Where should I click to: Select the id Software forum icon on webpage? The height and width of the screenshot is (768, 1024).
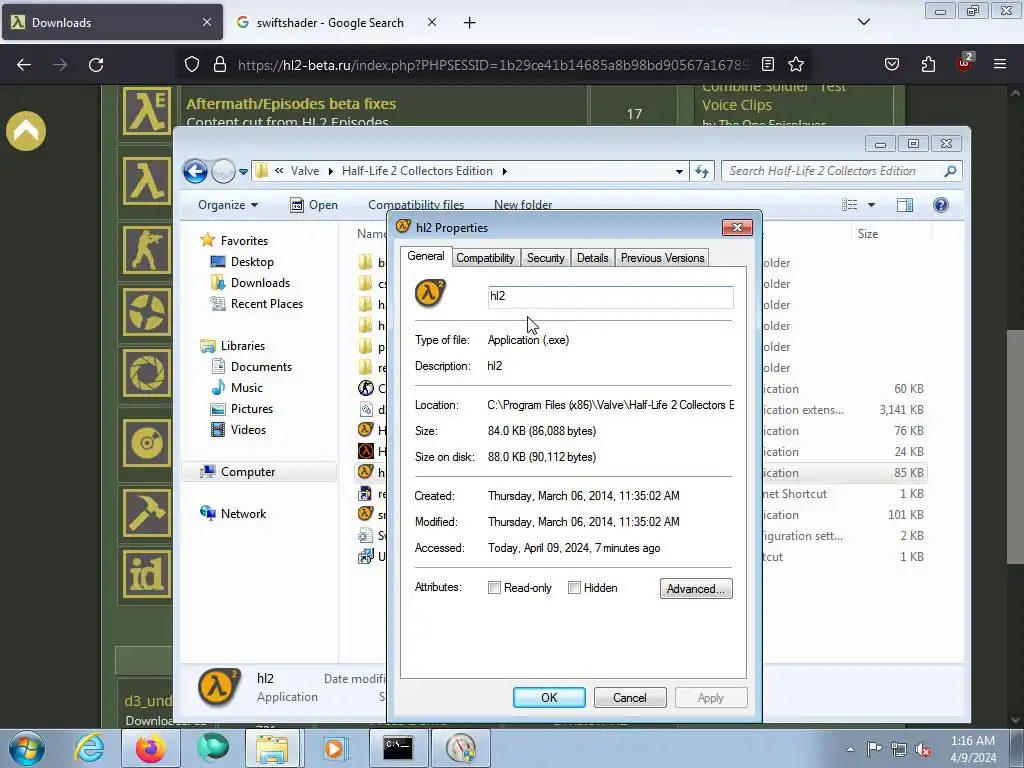(146, 574)
